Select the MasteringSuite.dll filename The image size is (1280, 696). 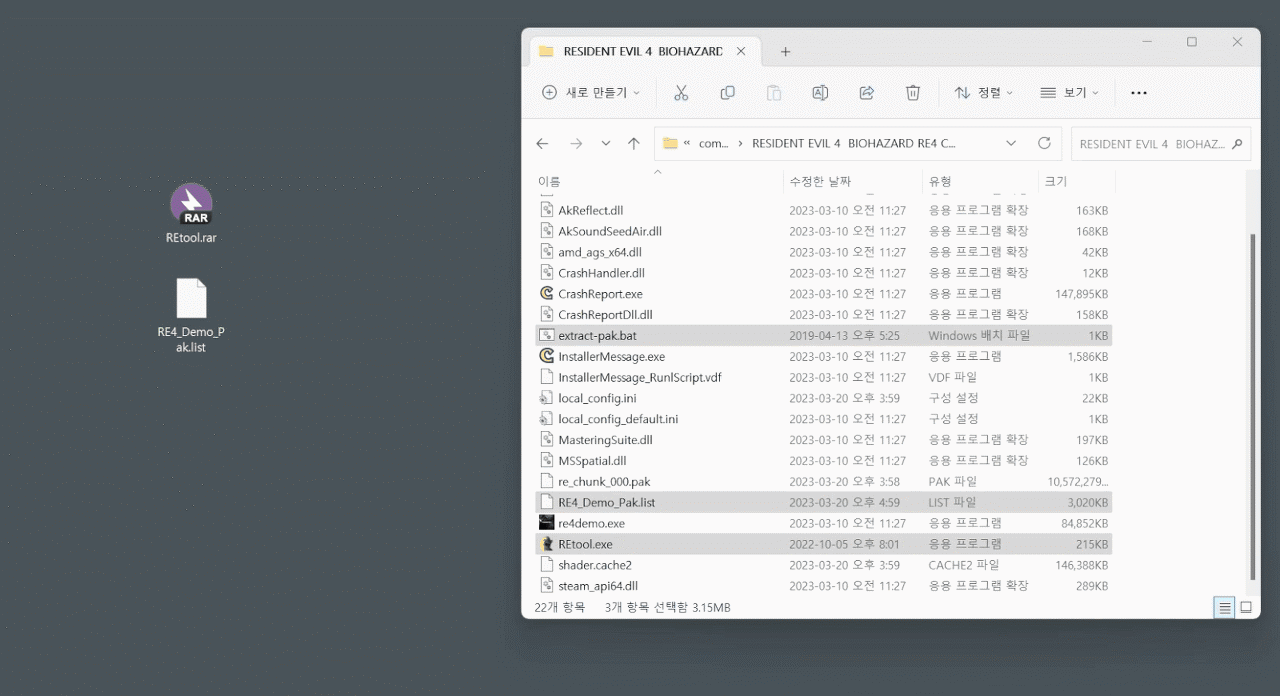(605, 440)
